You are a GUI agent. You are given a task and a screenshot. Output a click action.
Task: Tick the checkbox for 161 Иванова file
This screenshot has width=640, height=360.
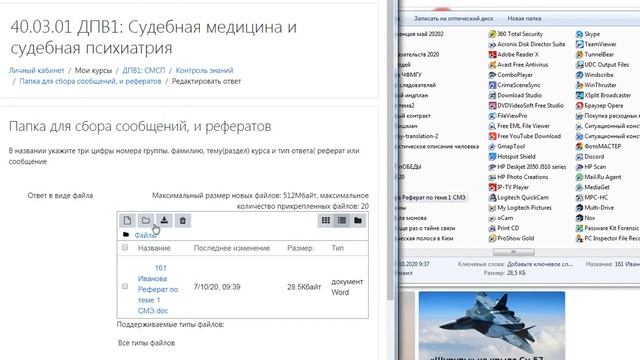(125, 286)
